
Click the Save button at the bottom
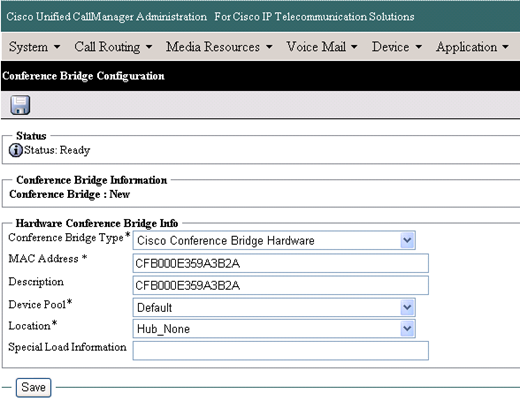click(x=33, y=387)
